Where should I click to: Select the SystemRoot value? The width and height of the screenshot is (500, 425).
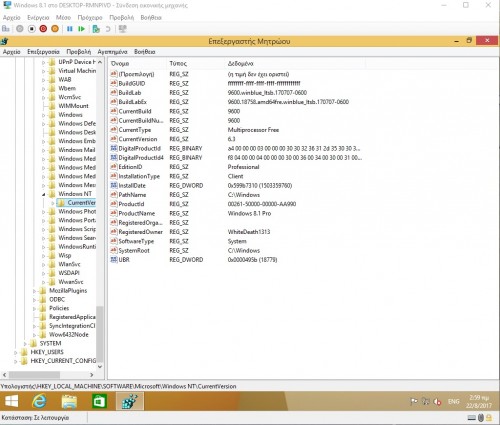134,250
